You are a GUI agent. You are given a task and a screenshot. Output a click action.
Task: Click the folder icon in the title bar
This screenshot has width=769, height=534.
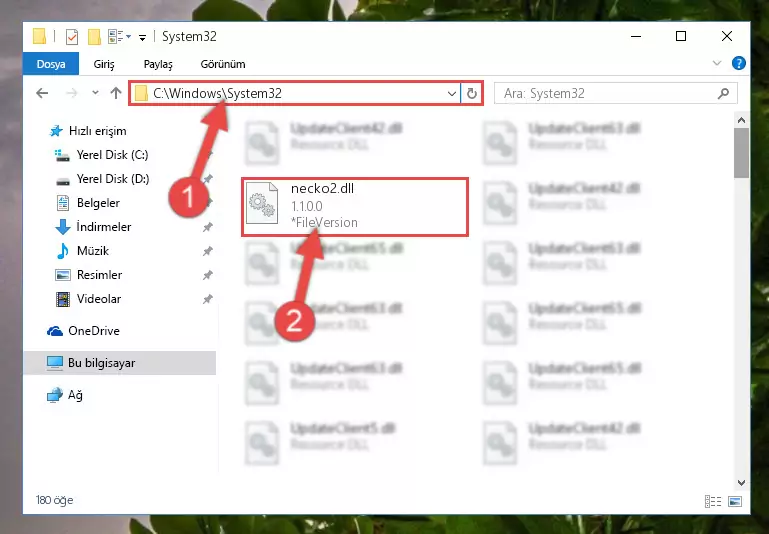39,36
